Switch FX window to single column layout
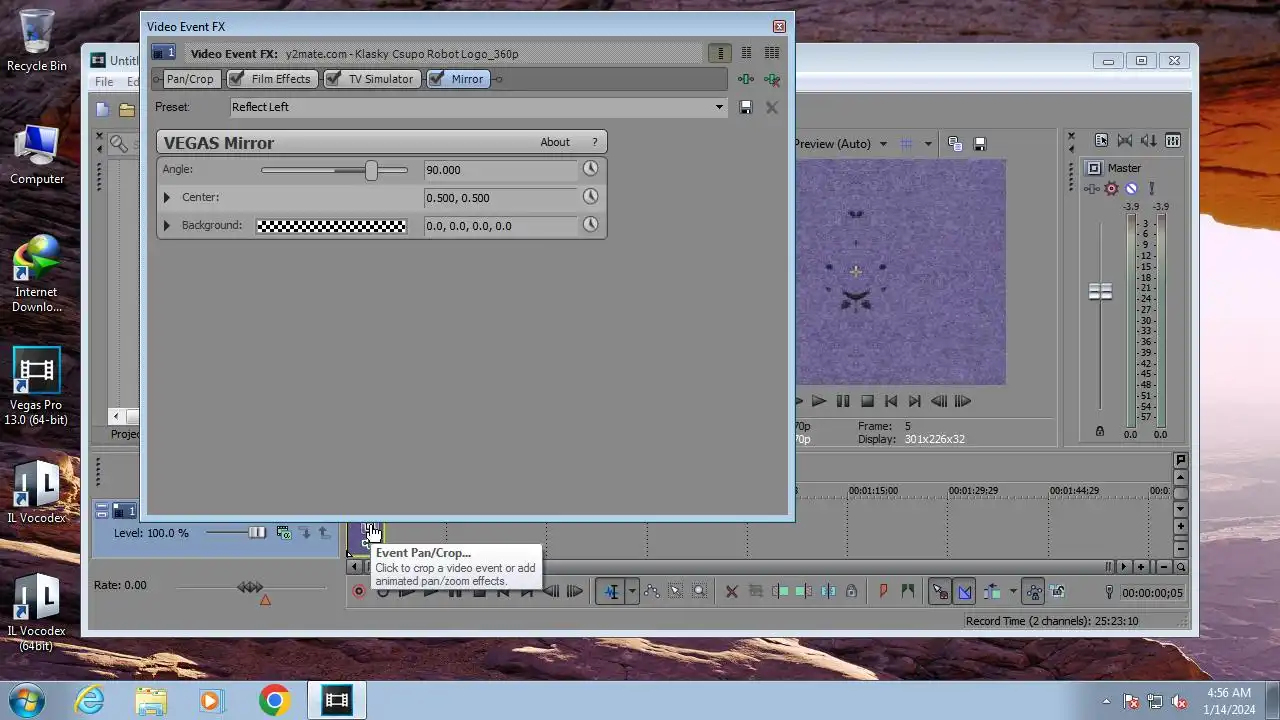Screen dimensions: 1280x720 (x=719, y=53)
